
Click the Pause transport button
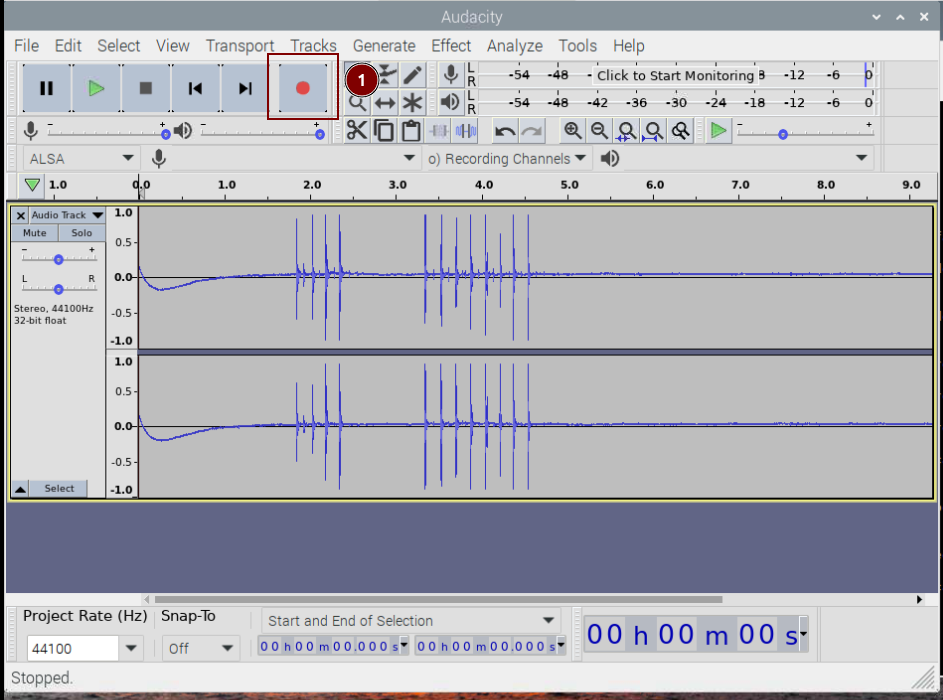46,88
